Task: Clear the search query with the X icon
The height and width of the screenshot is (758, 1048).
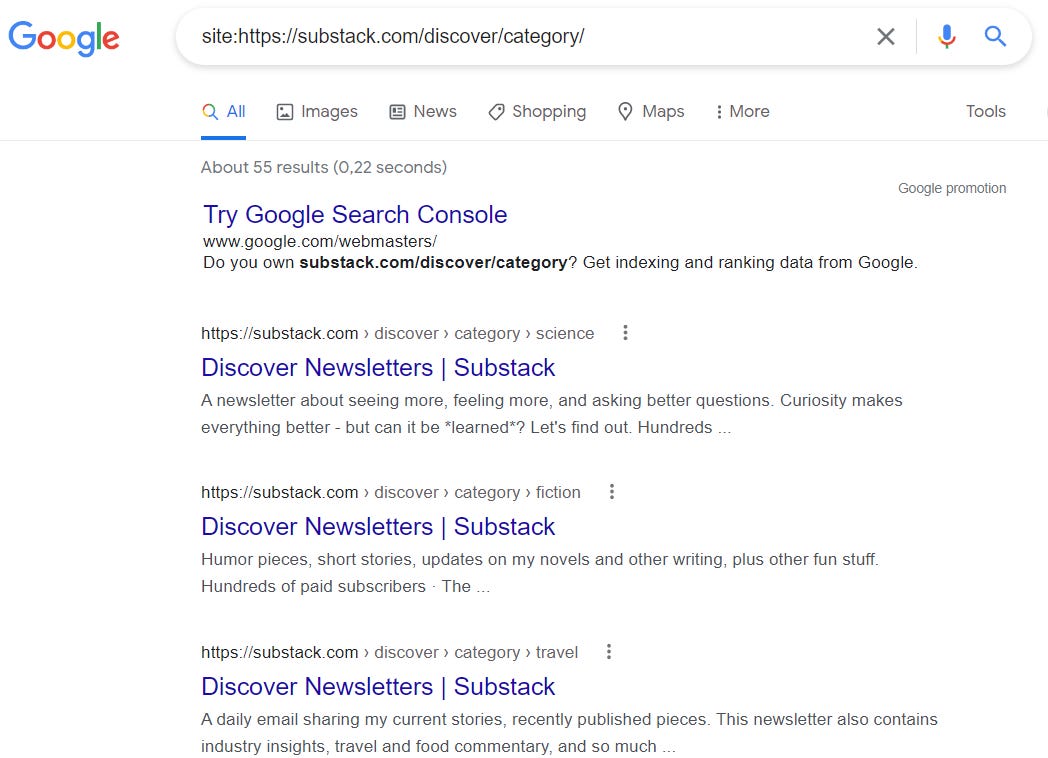Action: click(886, 36)
